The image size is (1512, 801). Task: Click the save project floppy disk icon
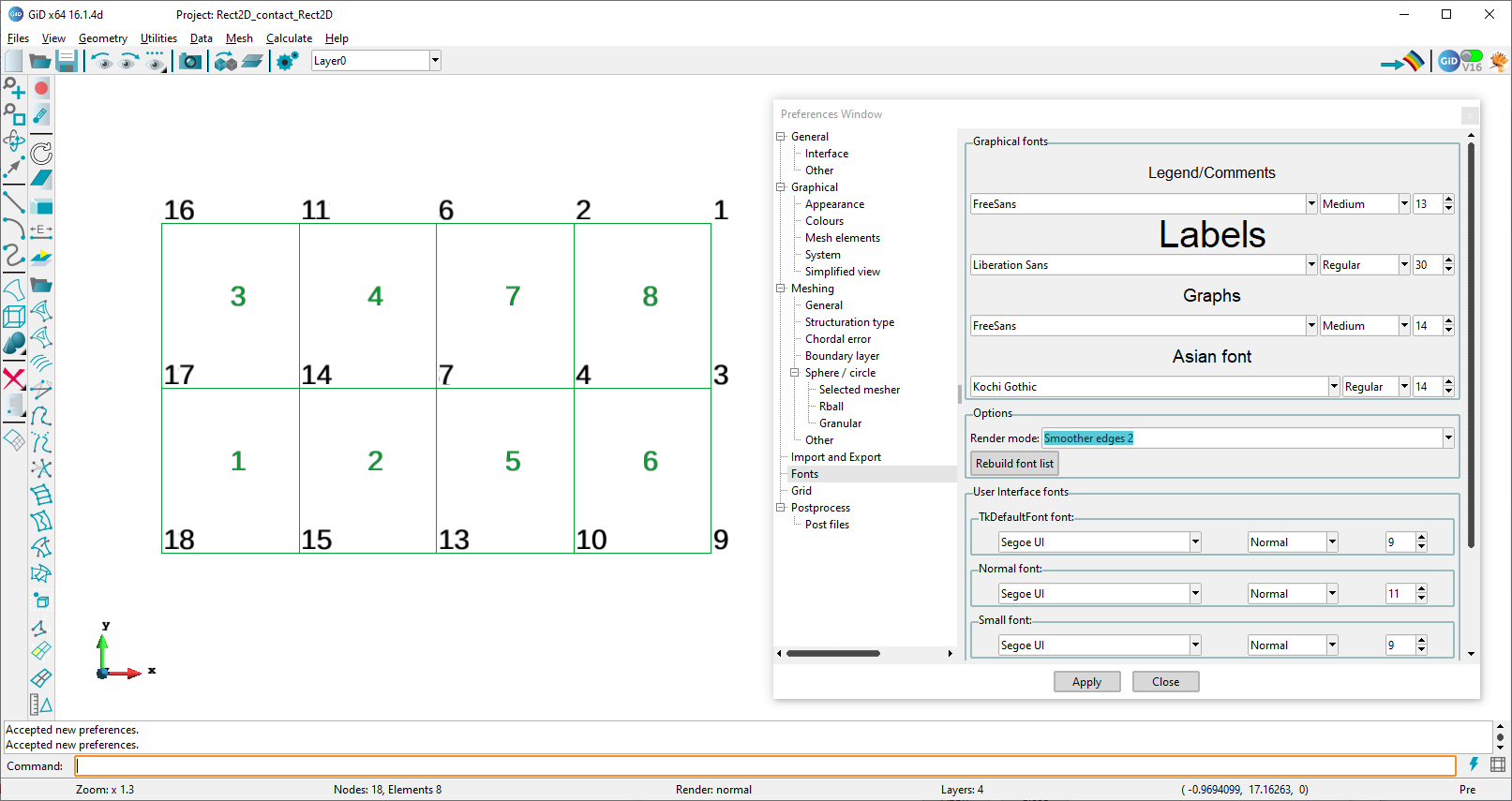point(66,61)
